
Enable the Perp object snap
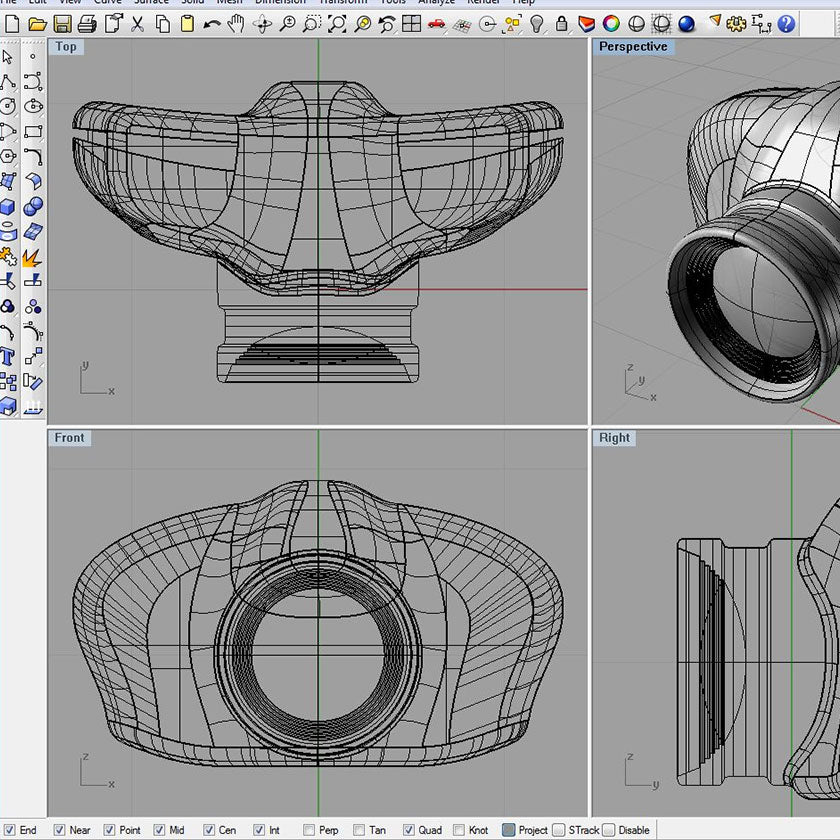[x=308, y=830]
